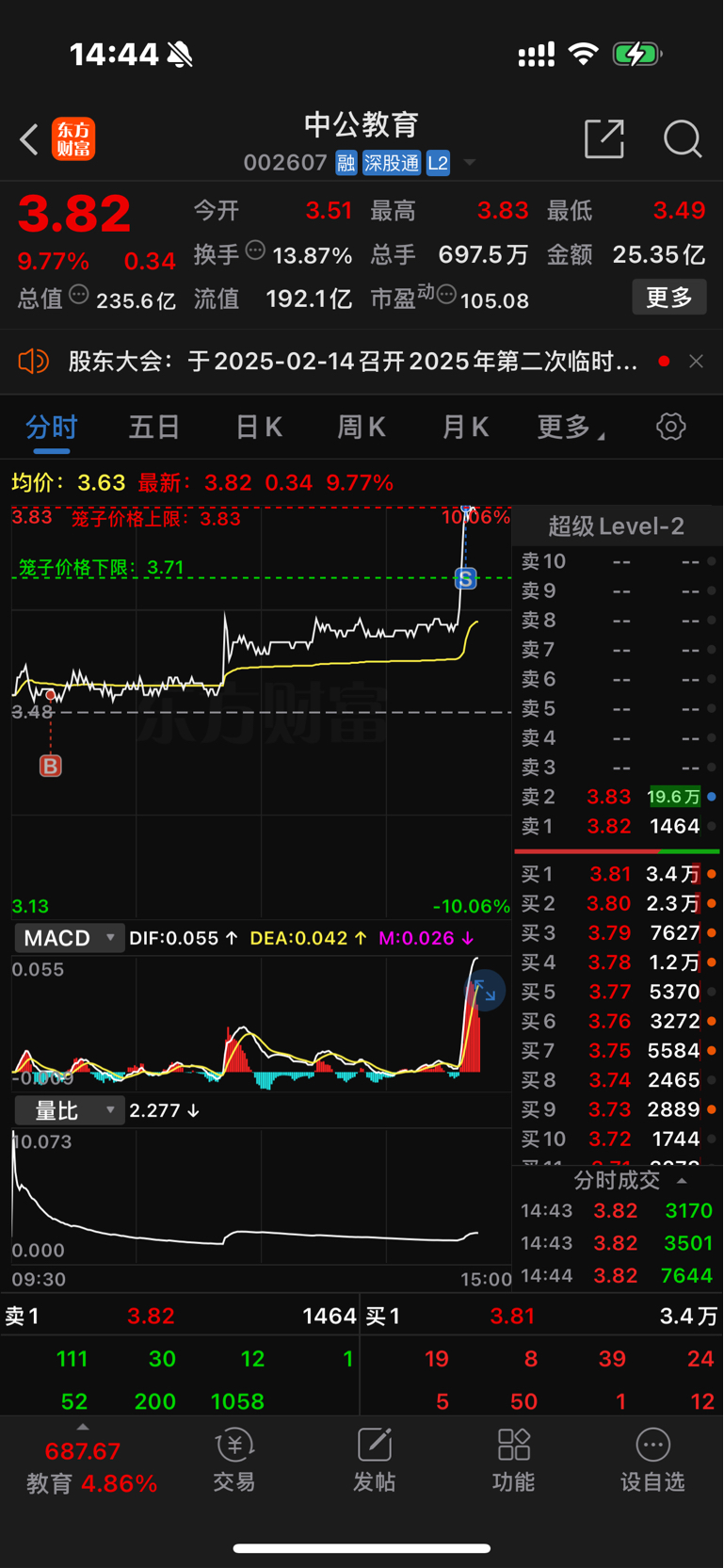Open the 股东大会 announcement text
The height and width of the screenshot is (1568, 724).
click(x=353, y=362)
